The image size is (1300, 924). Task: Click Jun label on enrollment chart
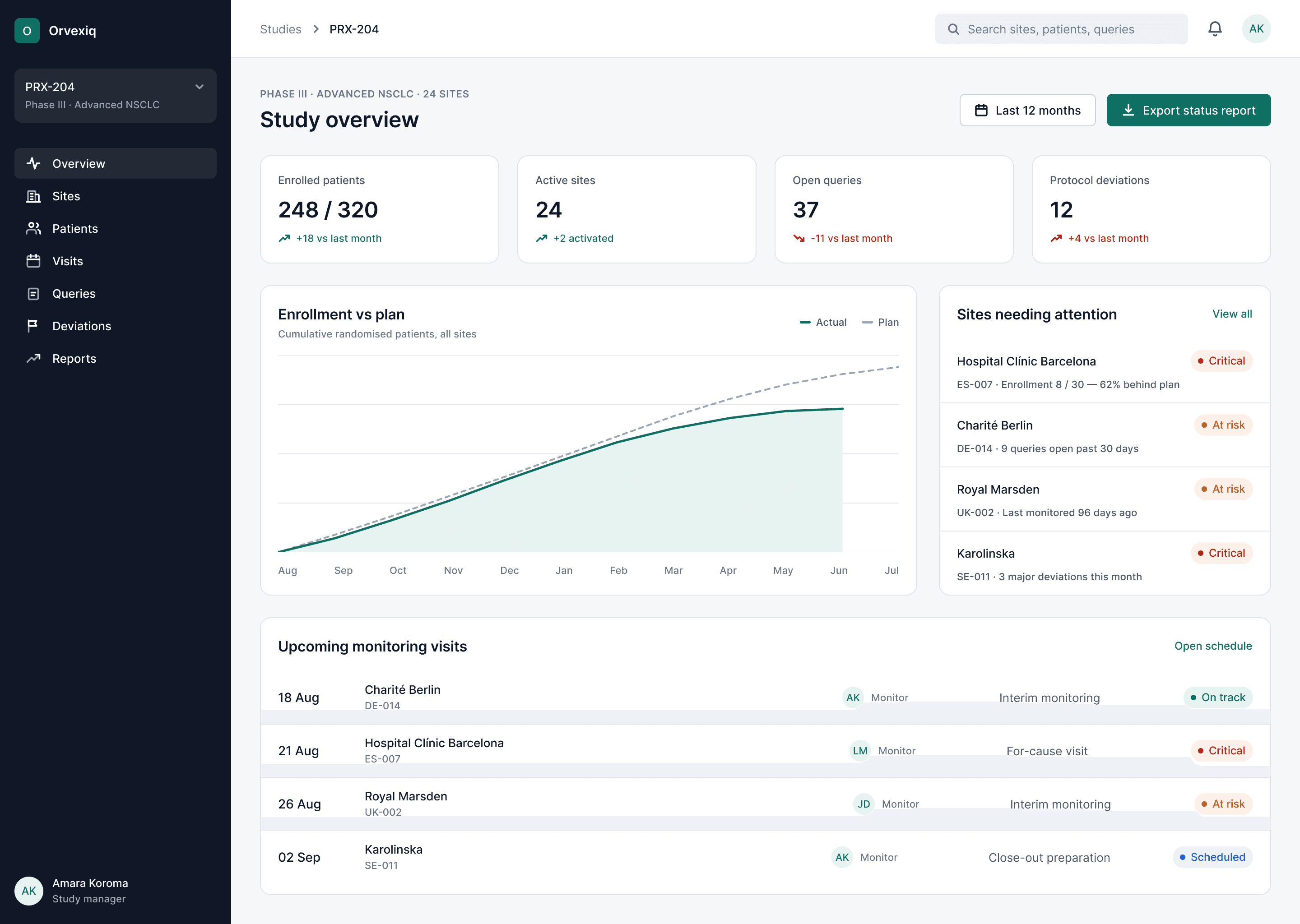[x=839, y=571]
